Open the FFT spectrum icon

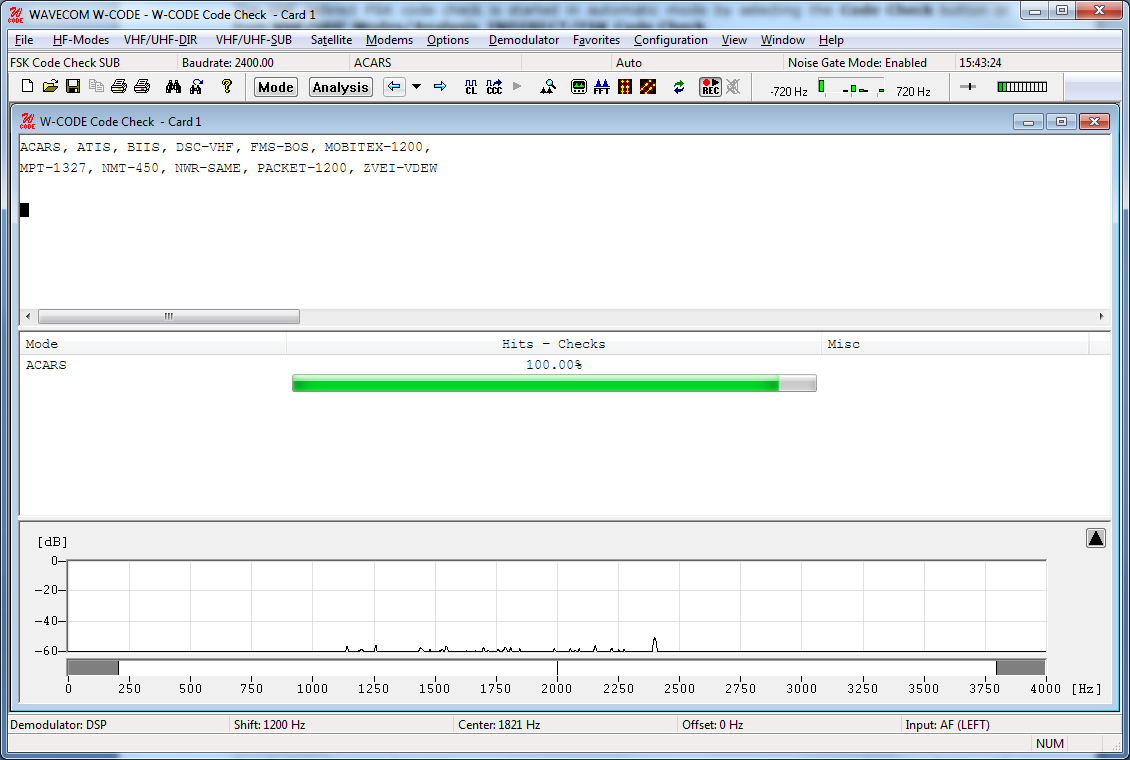(602, 87)
